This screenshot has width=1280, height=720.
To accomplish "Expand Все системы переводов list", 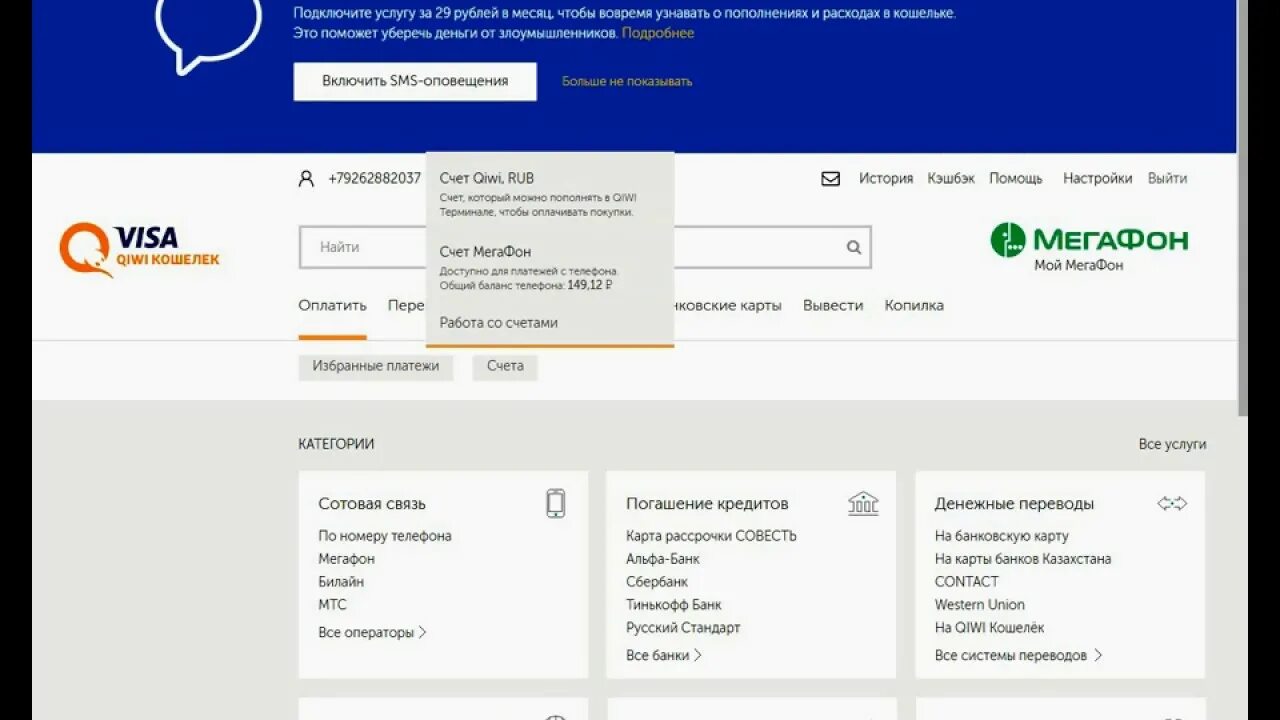I will click(1018, 655).
